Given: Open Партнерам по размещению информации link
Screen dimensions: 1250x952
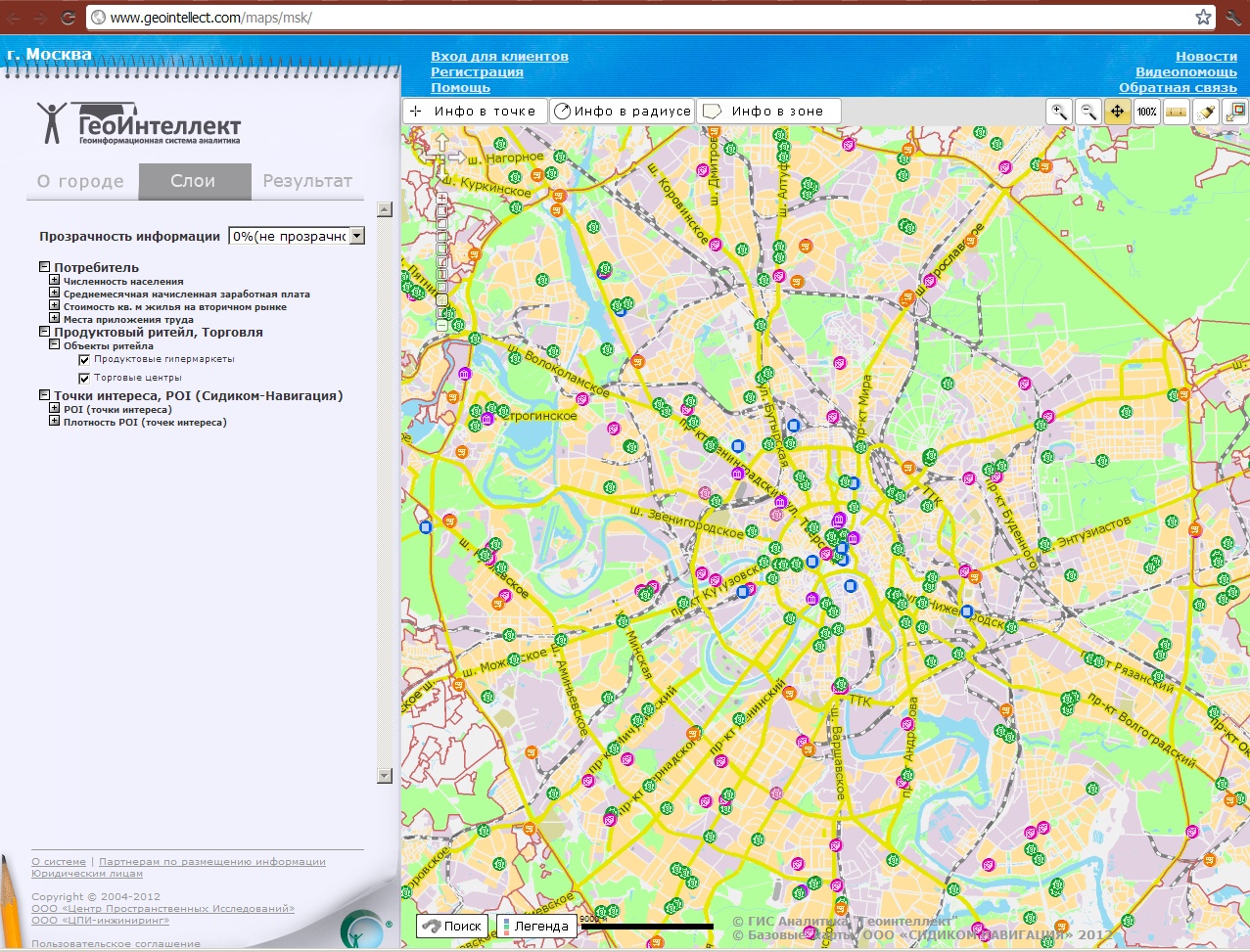Looking at the screenshot, I should point(212,862).
